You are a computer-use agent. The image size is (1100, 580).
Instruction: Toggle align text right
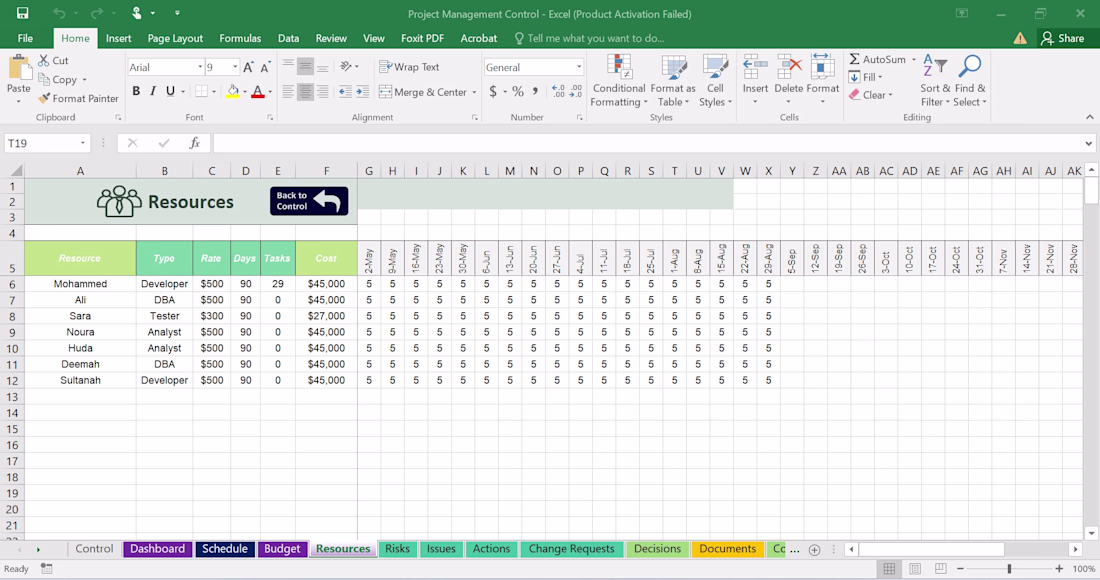coord(323,91)
